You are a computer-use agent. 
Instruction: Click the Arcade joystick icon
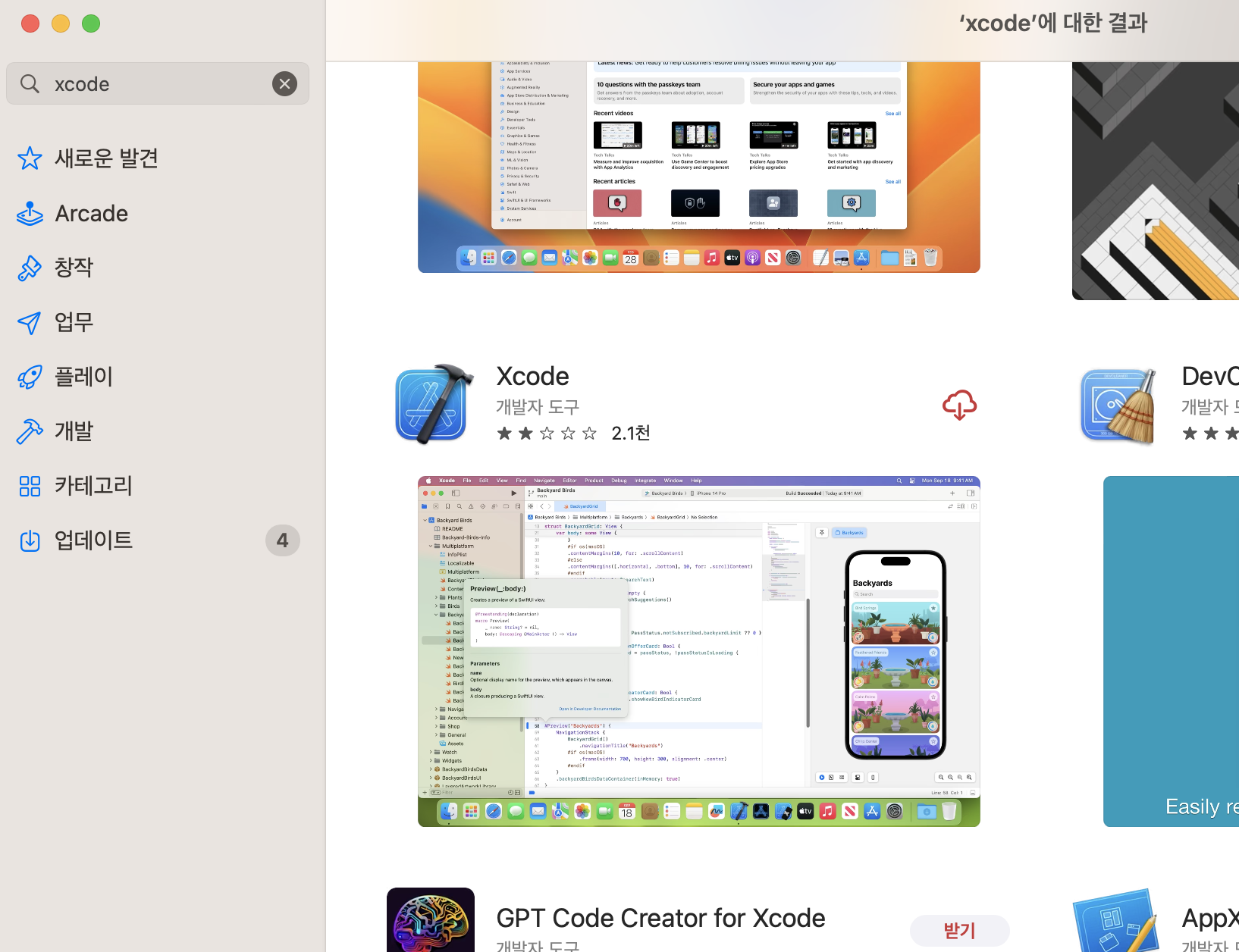[x=30, y=214]
